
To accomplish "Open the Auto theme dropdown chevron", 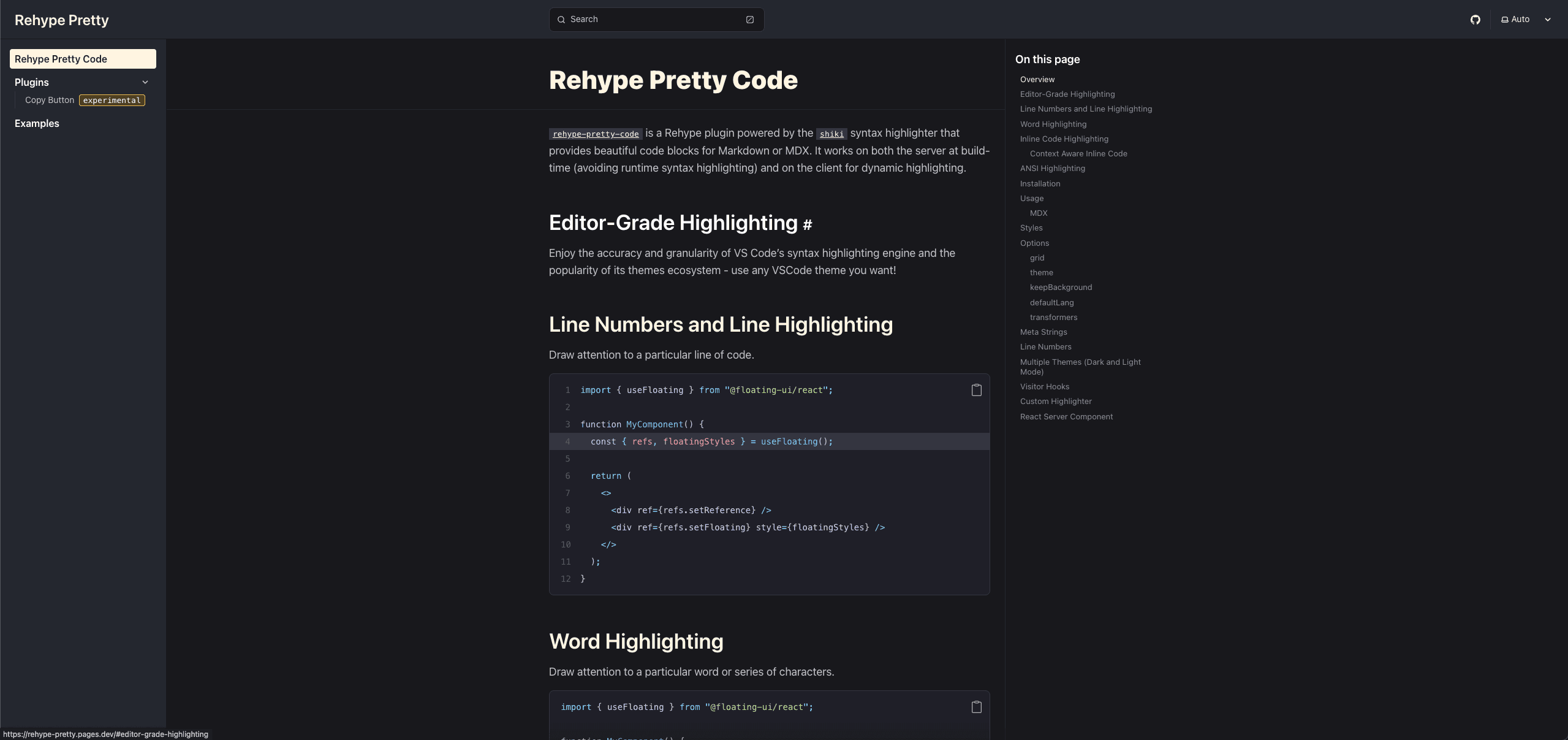I will tap(1547, 20).
